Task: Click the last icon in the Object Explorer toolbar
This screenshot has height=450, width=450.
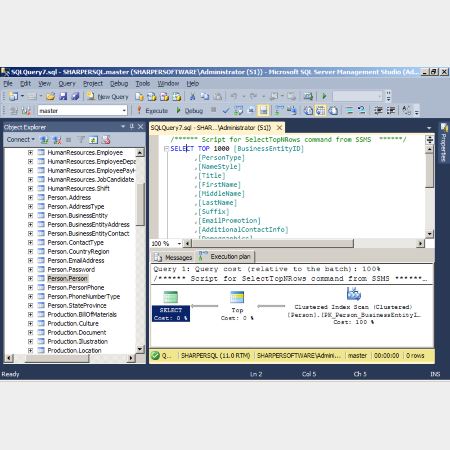Action: [106, 140]
